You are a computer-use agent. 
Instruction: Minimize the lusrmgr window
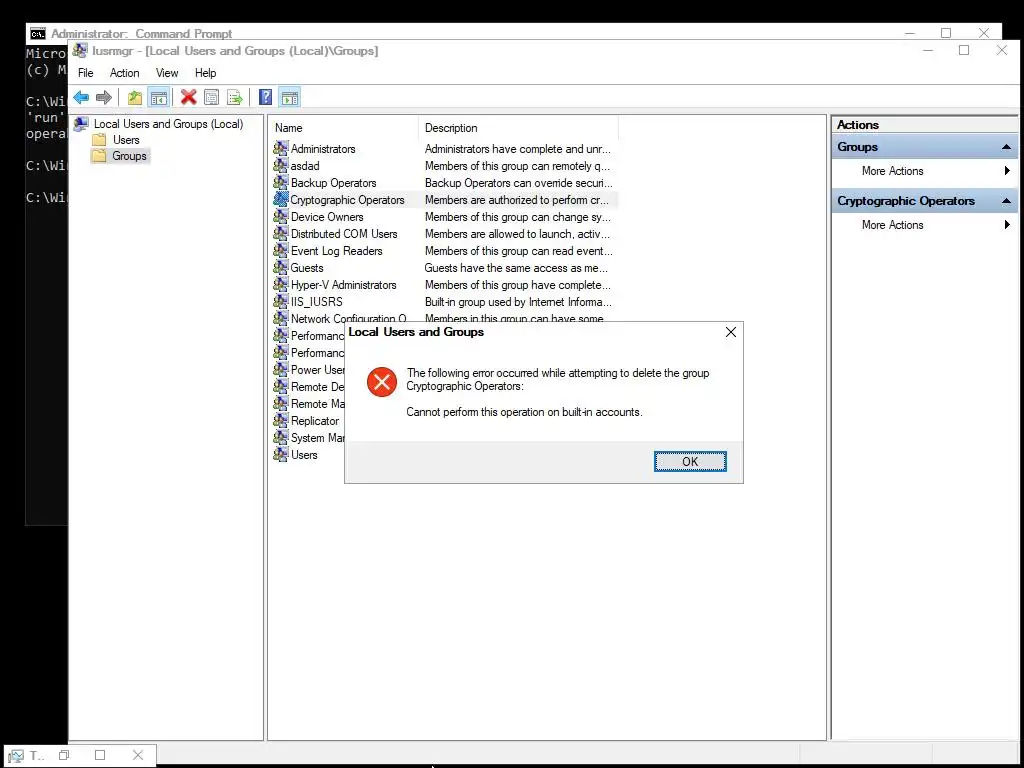point(927,50)
